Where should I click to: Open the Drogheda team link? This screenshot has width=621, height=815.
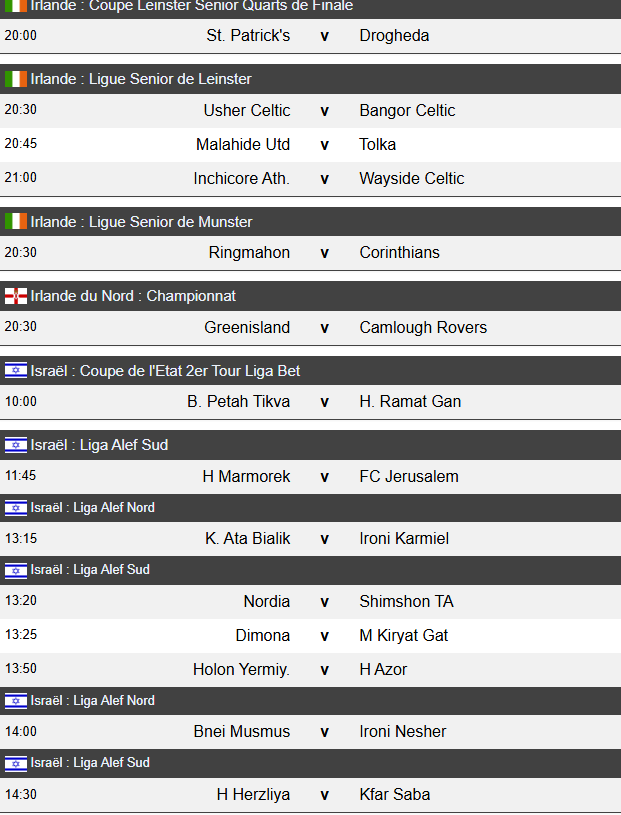coord(394,36)
